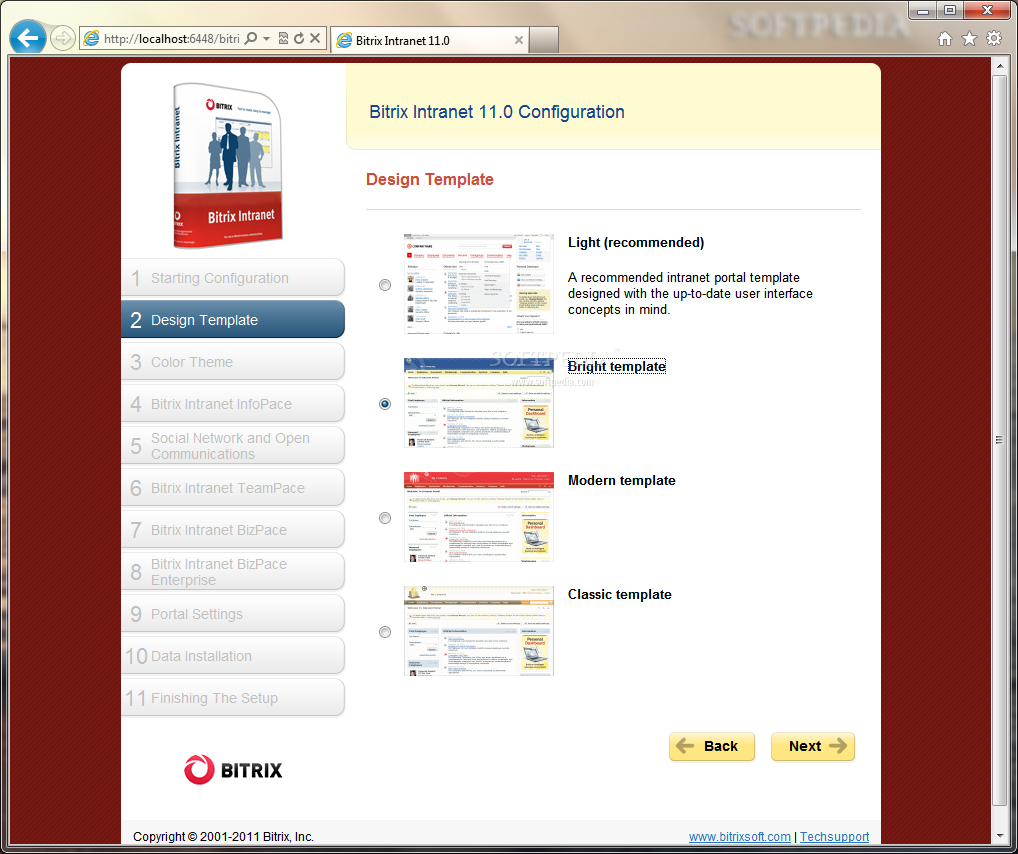Screen dimensions: 1018x854
Task: Go to step 1 Starting Configuration
Action: 232,278
